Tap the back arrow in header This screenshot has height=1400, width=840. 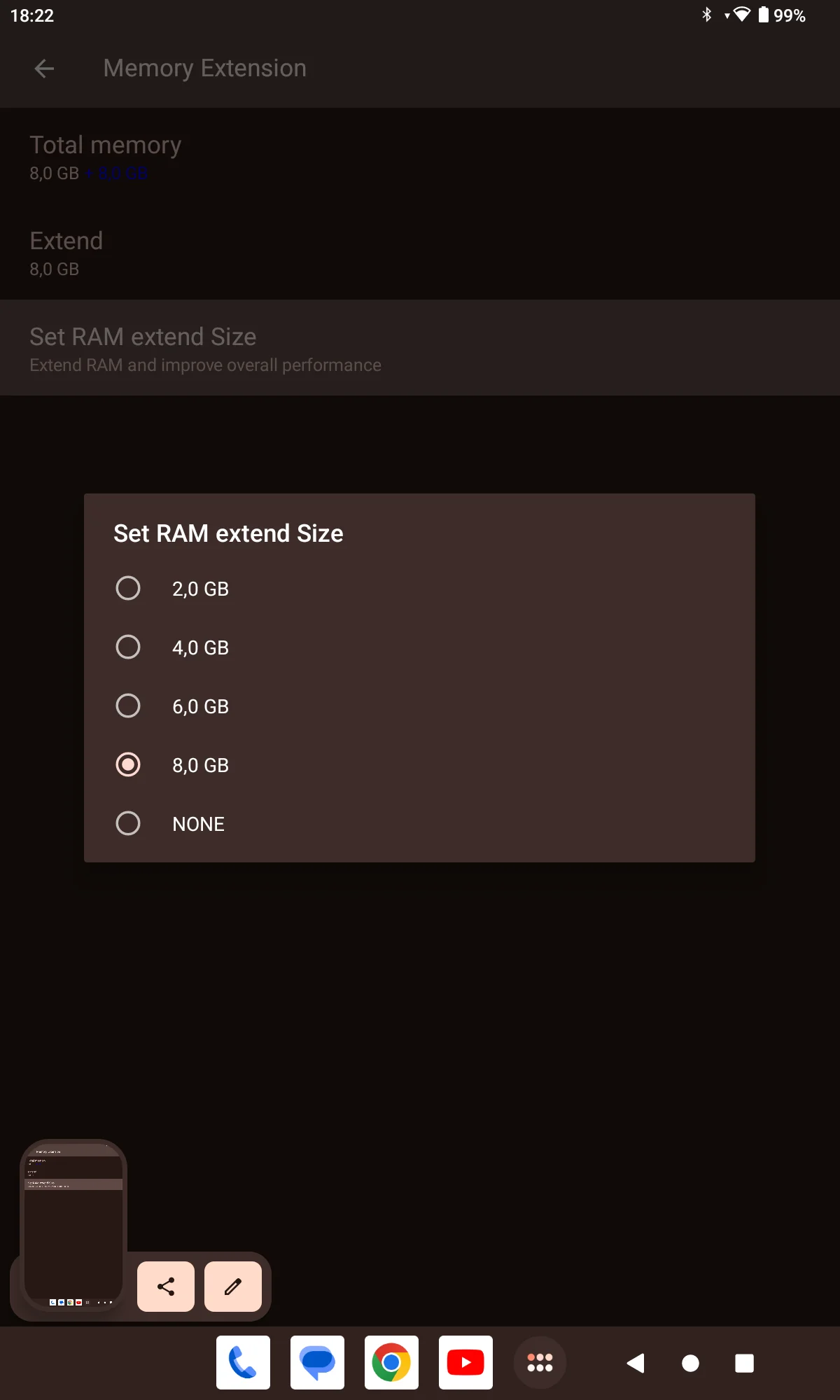[x=44, y=69]
